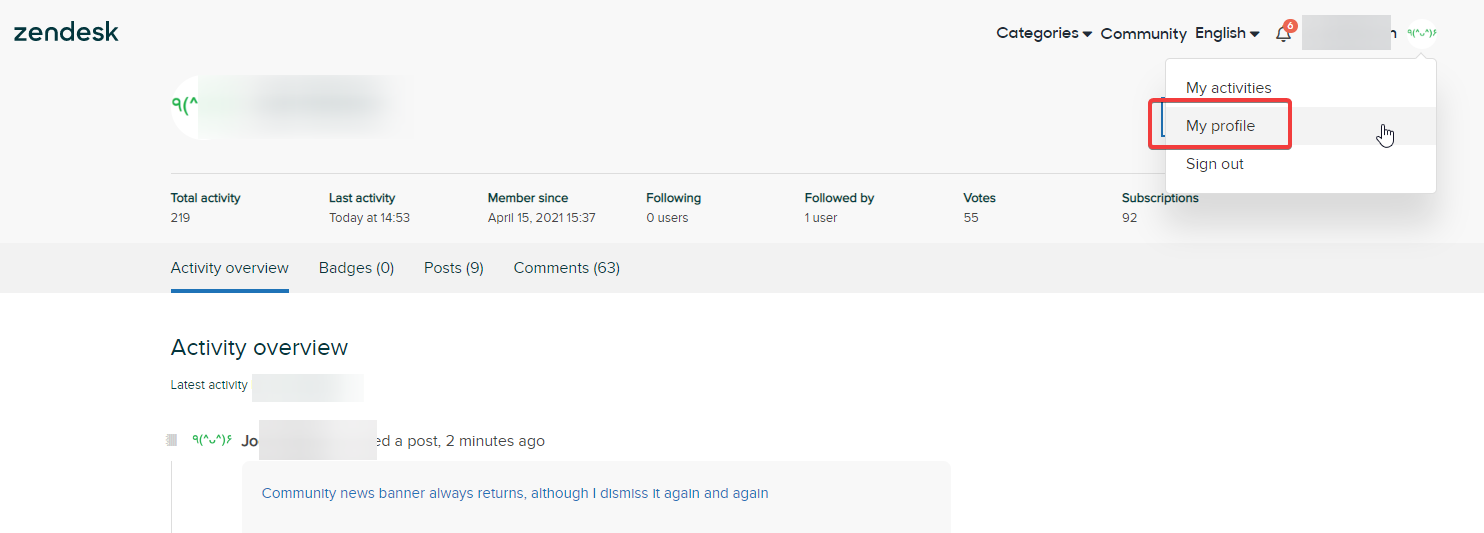This screenshot has width=1484, height=533.
Task: Go to the Community page
Action: pyautogui.click(x=1143, y=33)
